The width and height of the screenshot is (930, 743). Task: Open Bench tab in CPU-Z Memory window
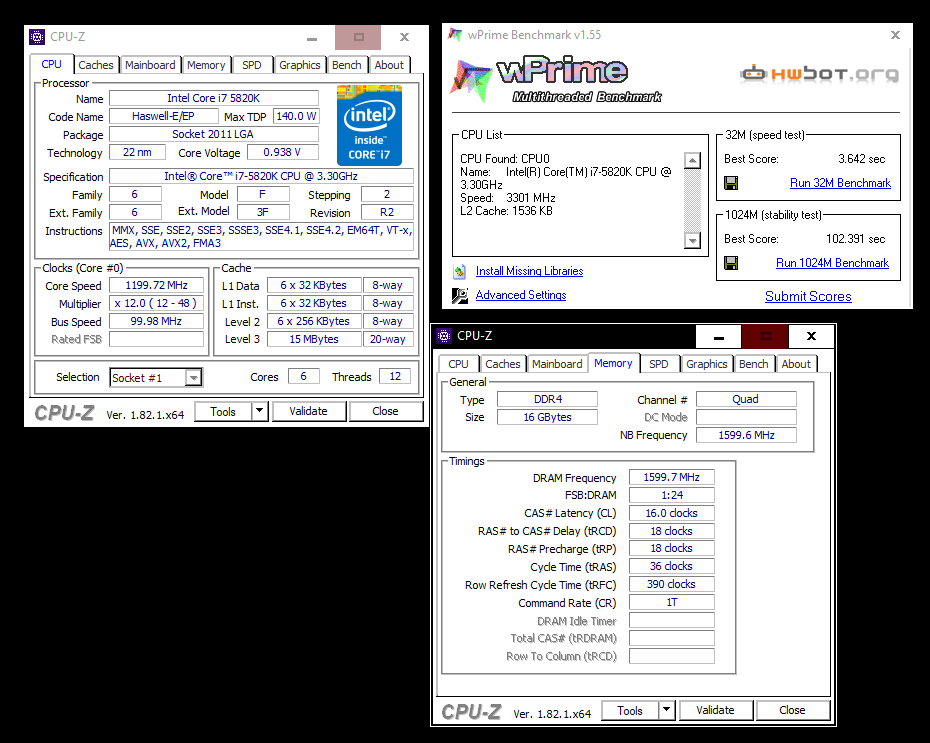[x=753, y=364]
